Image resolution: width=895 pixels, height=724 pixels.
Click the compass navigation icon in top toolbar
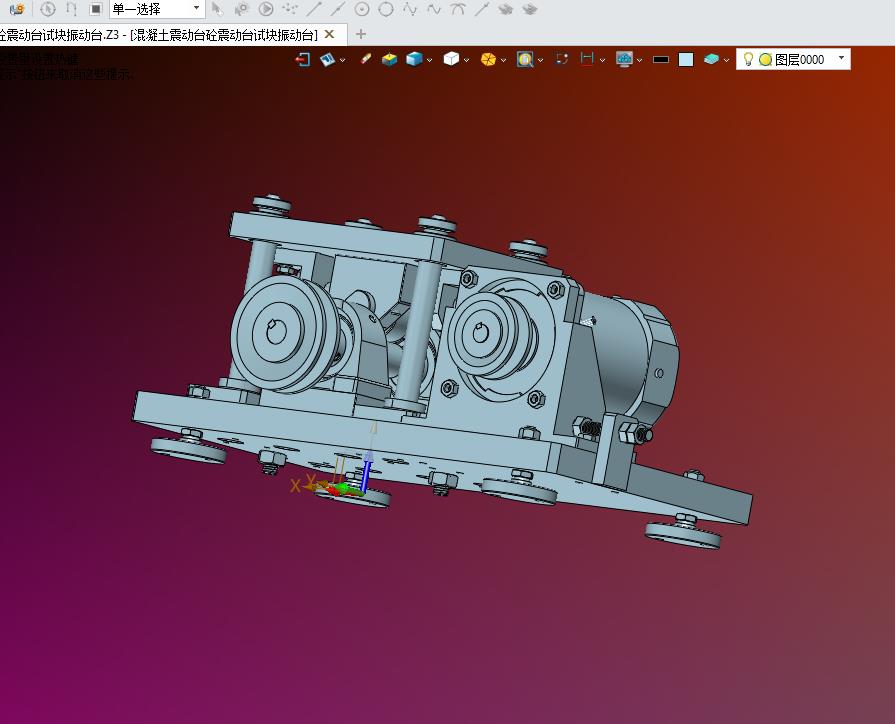(48, 9)
